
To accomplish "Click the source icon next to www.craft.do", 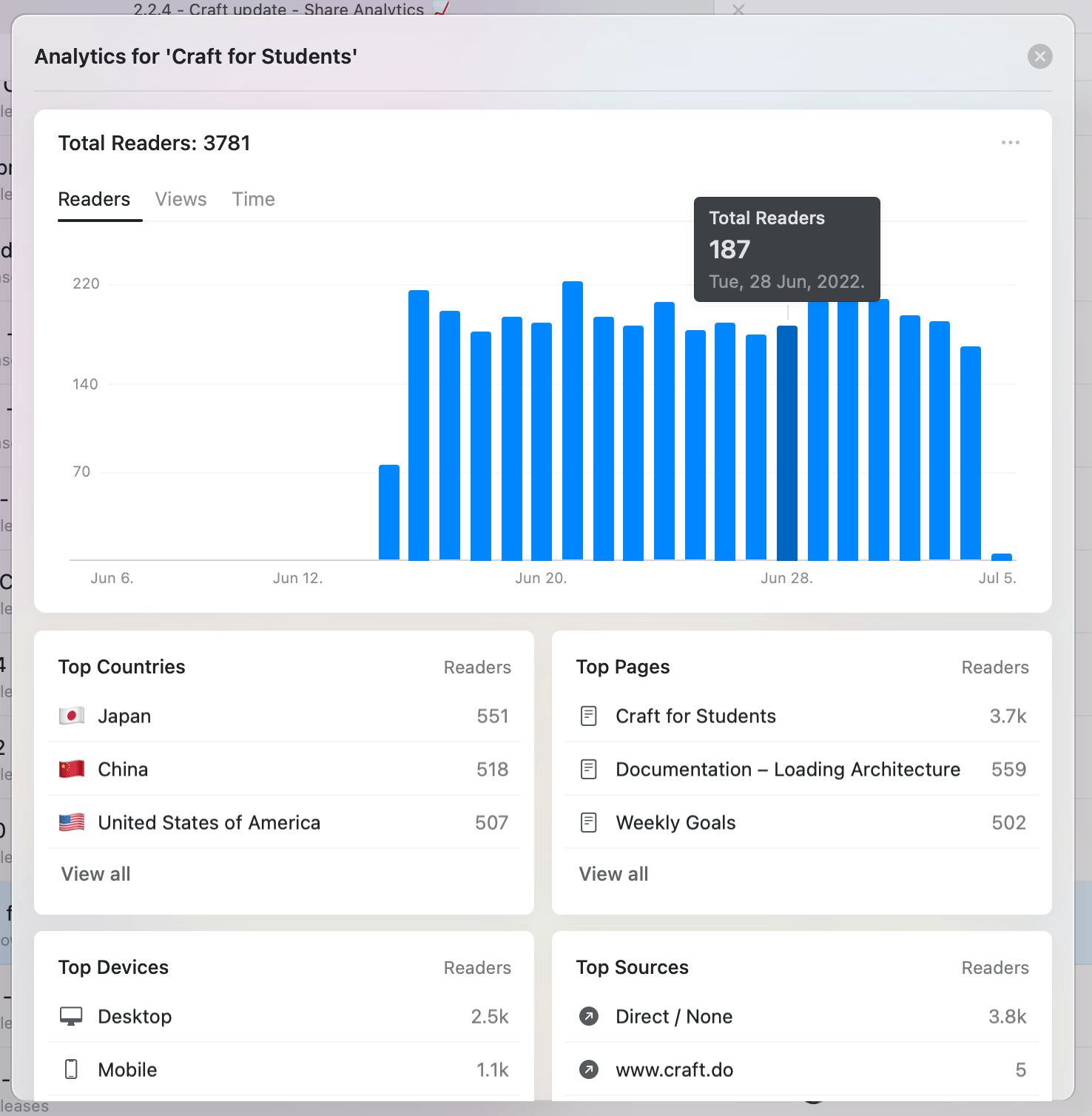I will point(588,1069).
